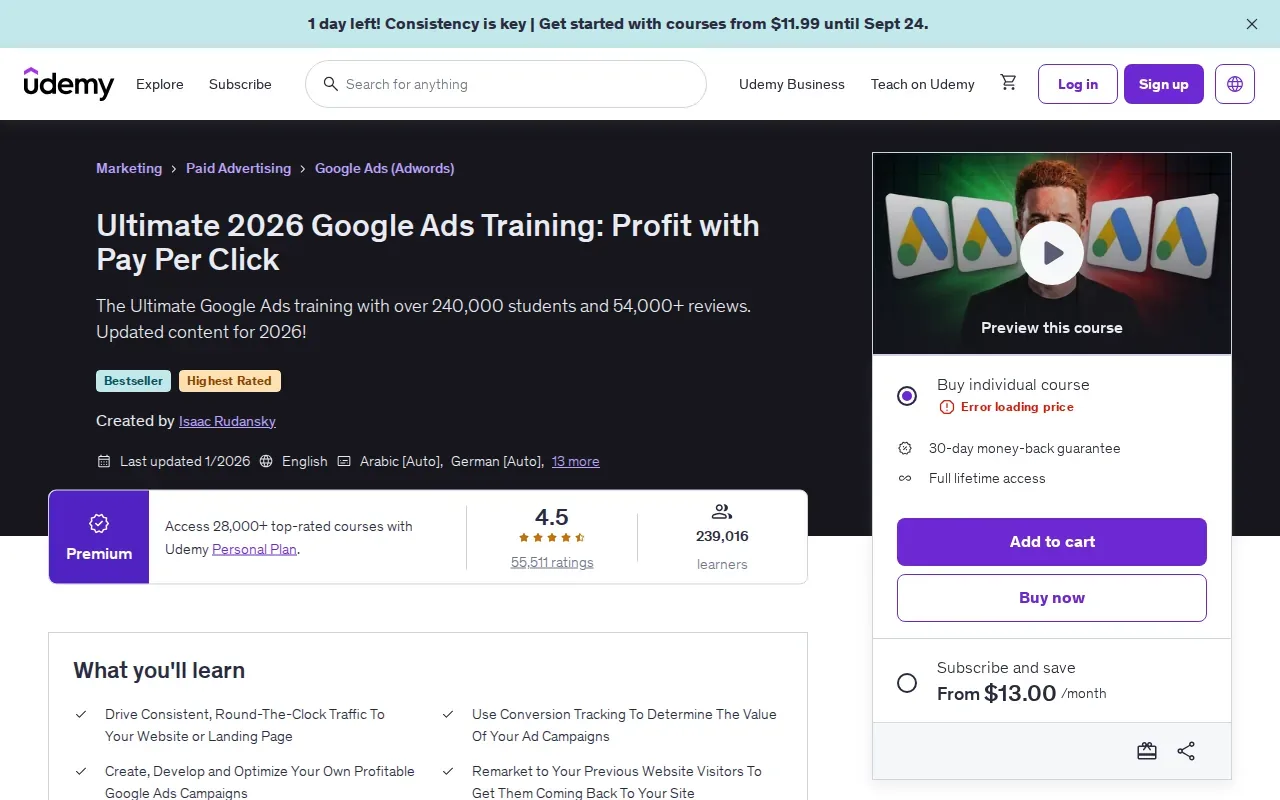Image resolution: width=1280 pixels, height=800 pixels.
Task: Click the money-back guarantee icon
Action: pos(905,448)
